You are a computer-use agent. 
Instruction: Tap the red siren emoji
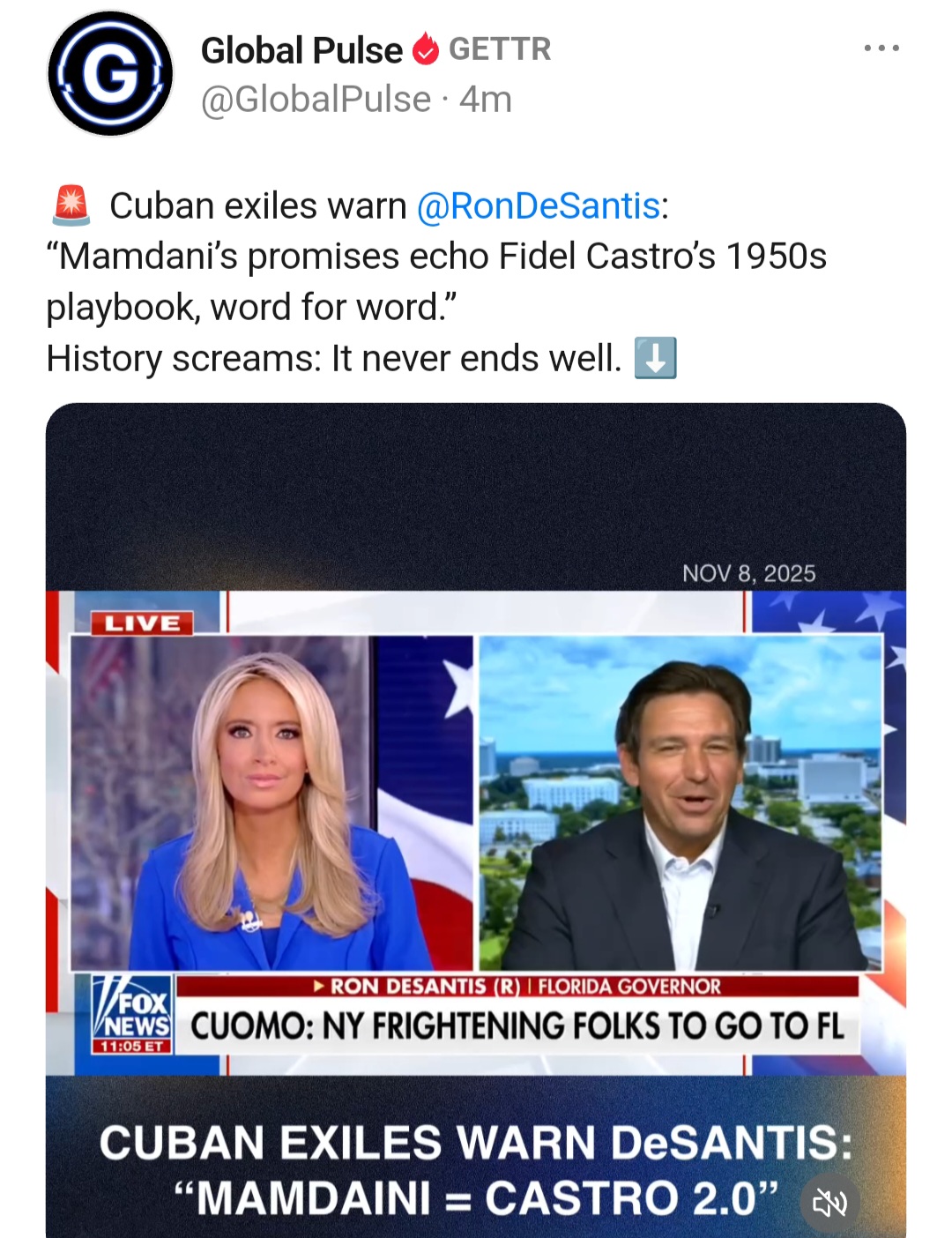[71, 205]
